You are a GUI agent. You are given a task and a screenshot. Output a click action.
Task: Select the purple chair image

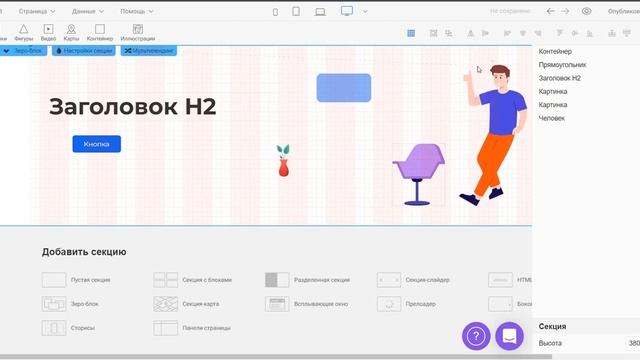click(419, 175)
